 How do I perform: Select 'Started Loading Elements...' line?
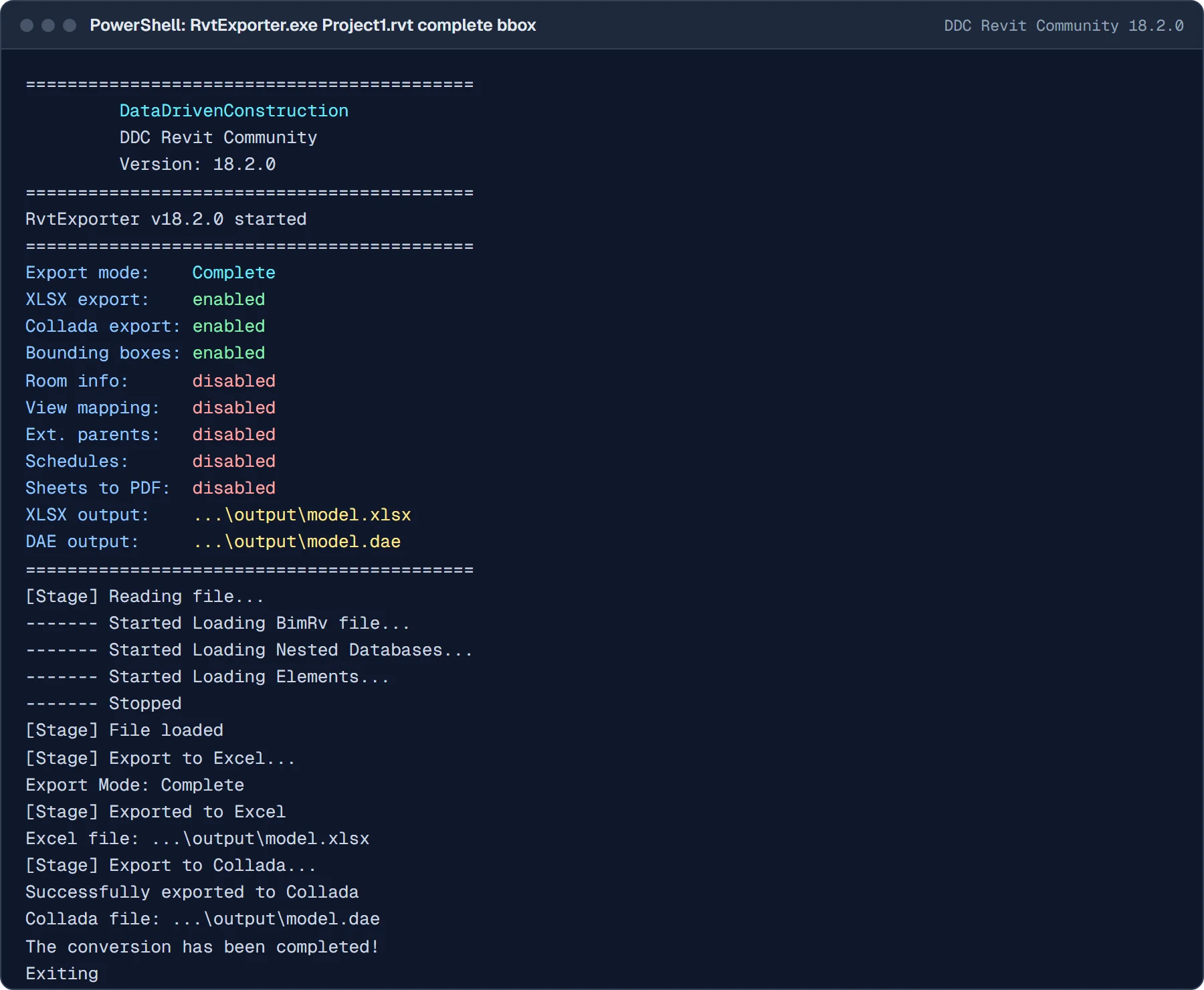(207, 677)
